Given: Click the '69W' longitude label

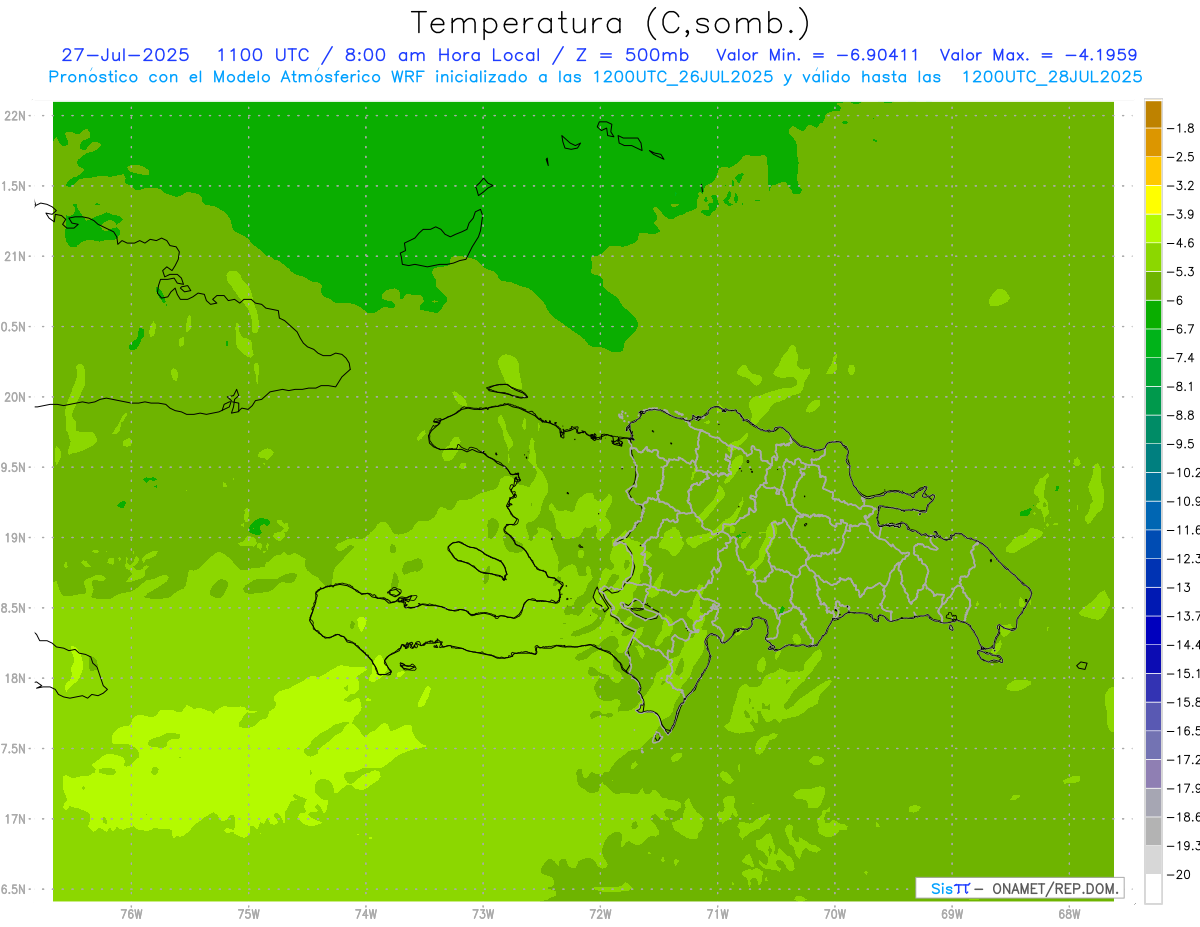Looking at the screenshot, I should coord(952,914).
